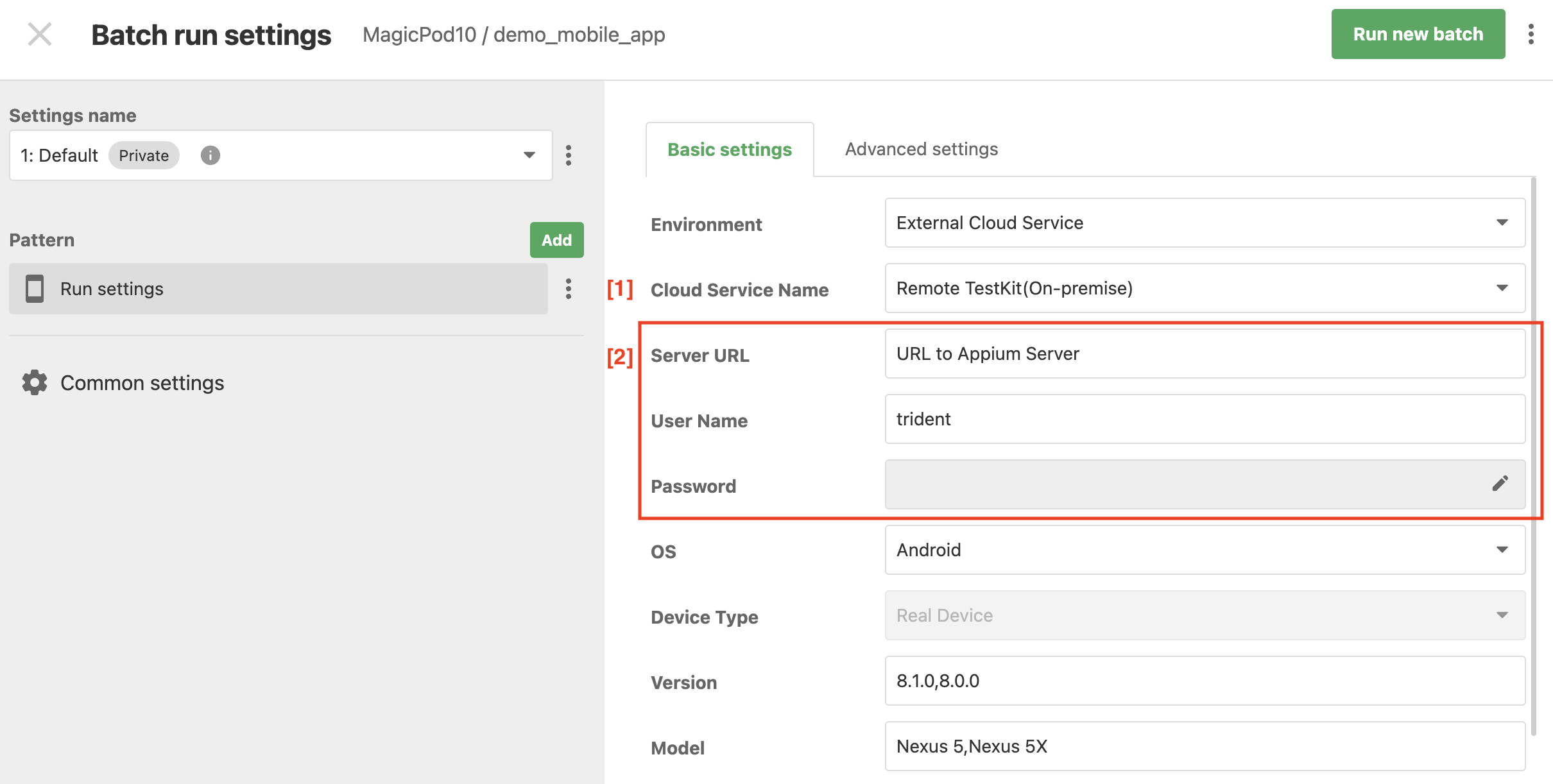
Task: Open the Run settings pattern three-dot menu
Action: [x=569, y=289]
